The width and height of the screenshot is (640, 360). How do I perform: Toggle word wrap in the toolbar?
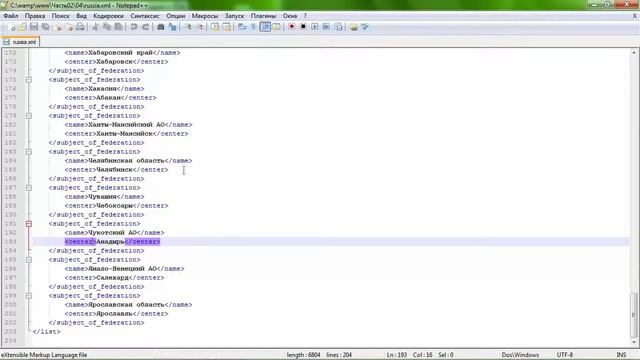click(242, 27)
